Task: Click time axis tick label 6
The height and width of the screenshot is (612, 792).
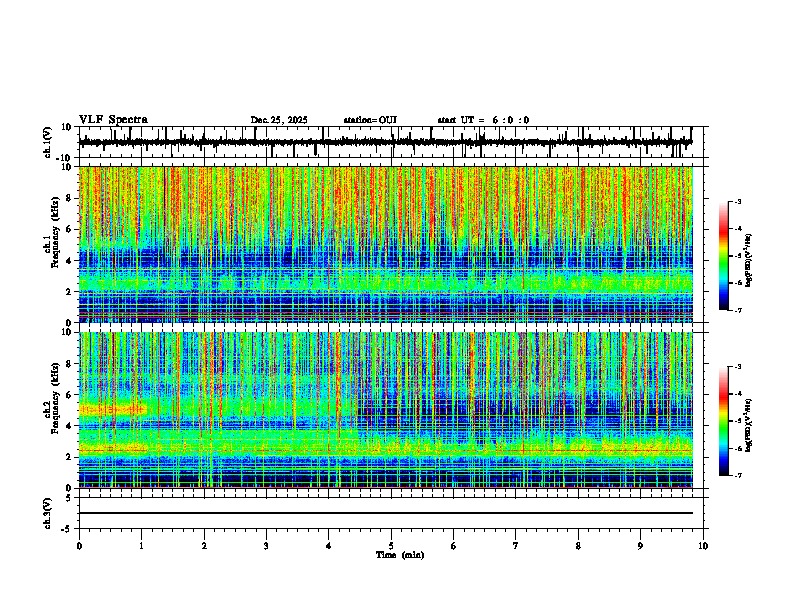Action: click(454, 546)
